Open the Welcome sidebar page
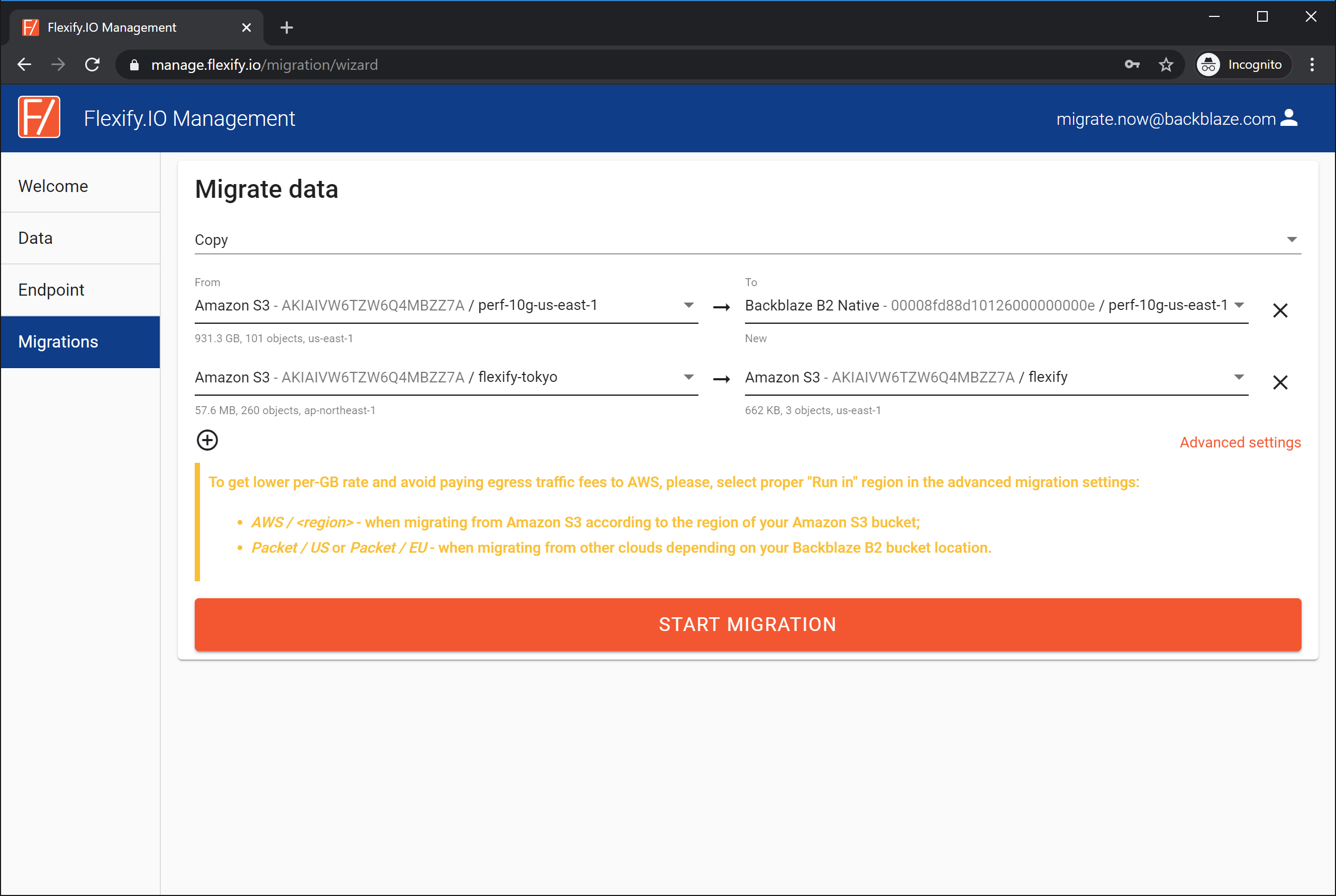Viewport: 1336px width, 896px height. coord(80,186)
